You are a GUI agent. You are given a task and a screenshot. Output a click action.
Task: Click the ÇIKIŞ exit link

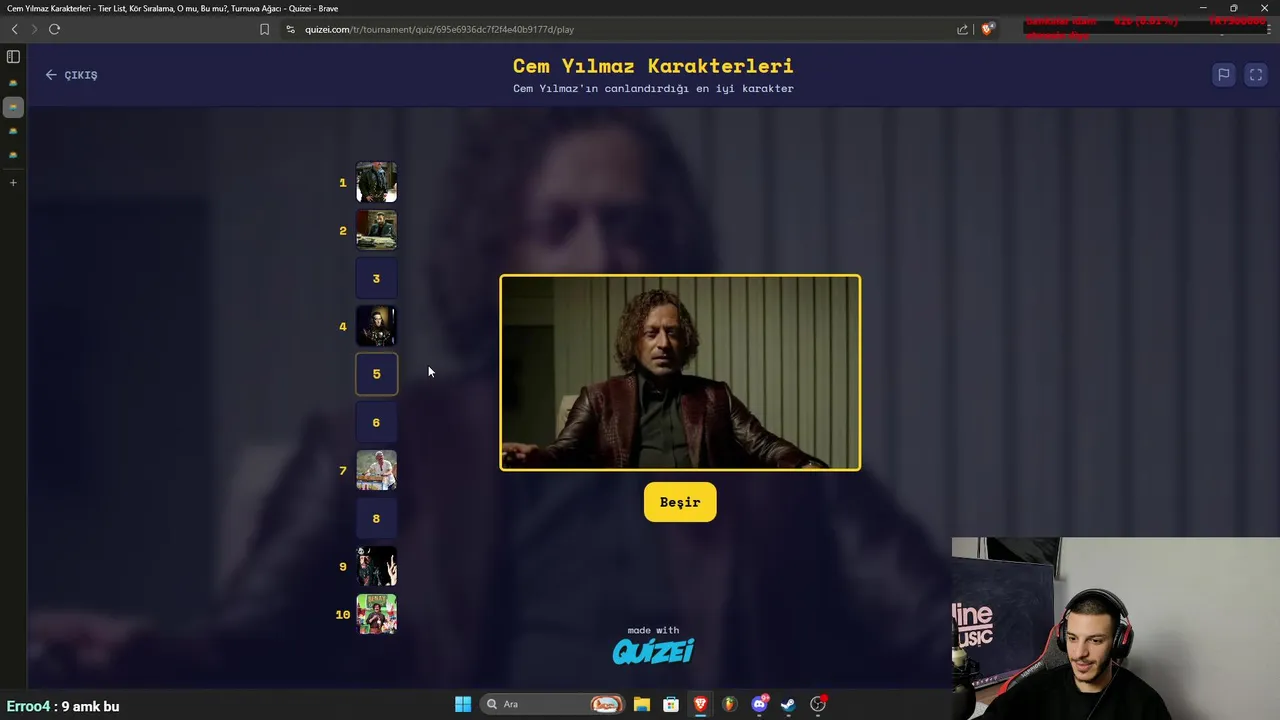click(71, 75)
